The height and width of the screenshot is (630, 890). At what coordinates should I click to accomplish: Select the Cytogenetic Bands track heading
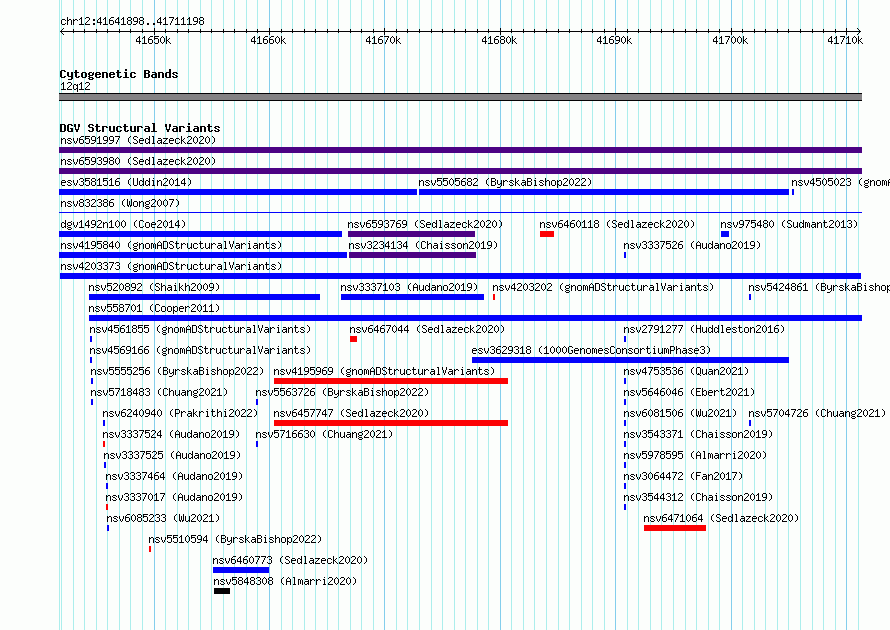tap(119, 74)
